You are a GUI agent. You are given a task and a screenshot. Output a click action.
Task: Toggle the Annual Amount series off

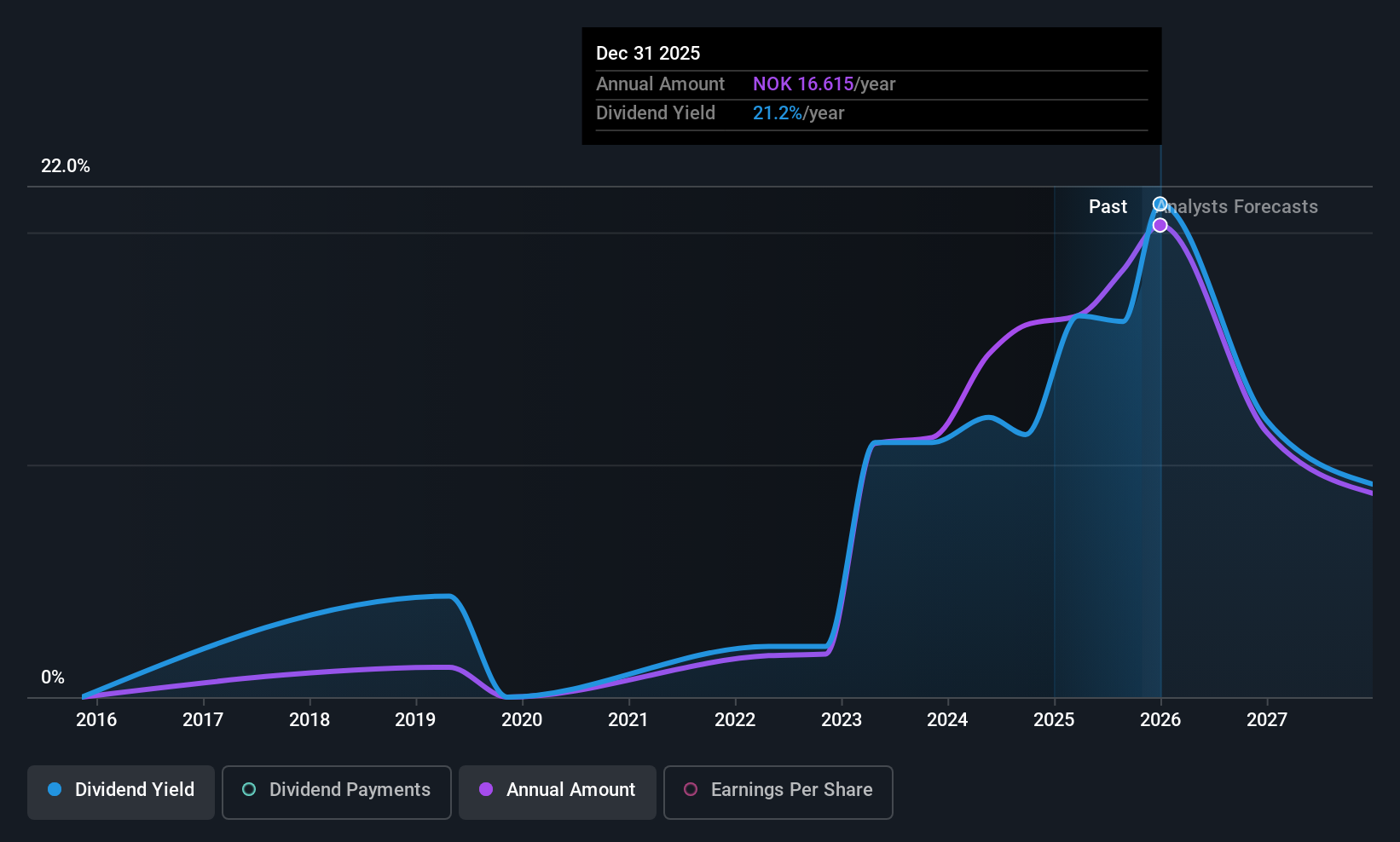pos(557,792)
